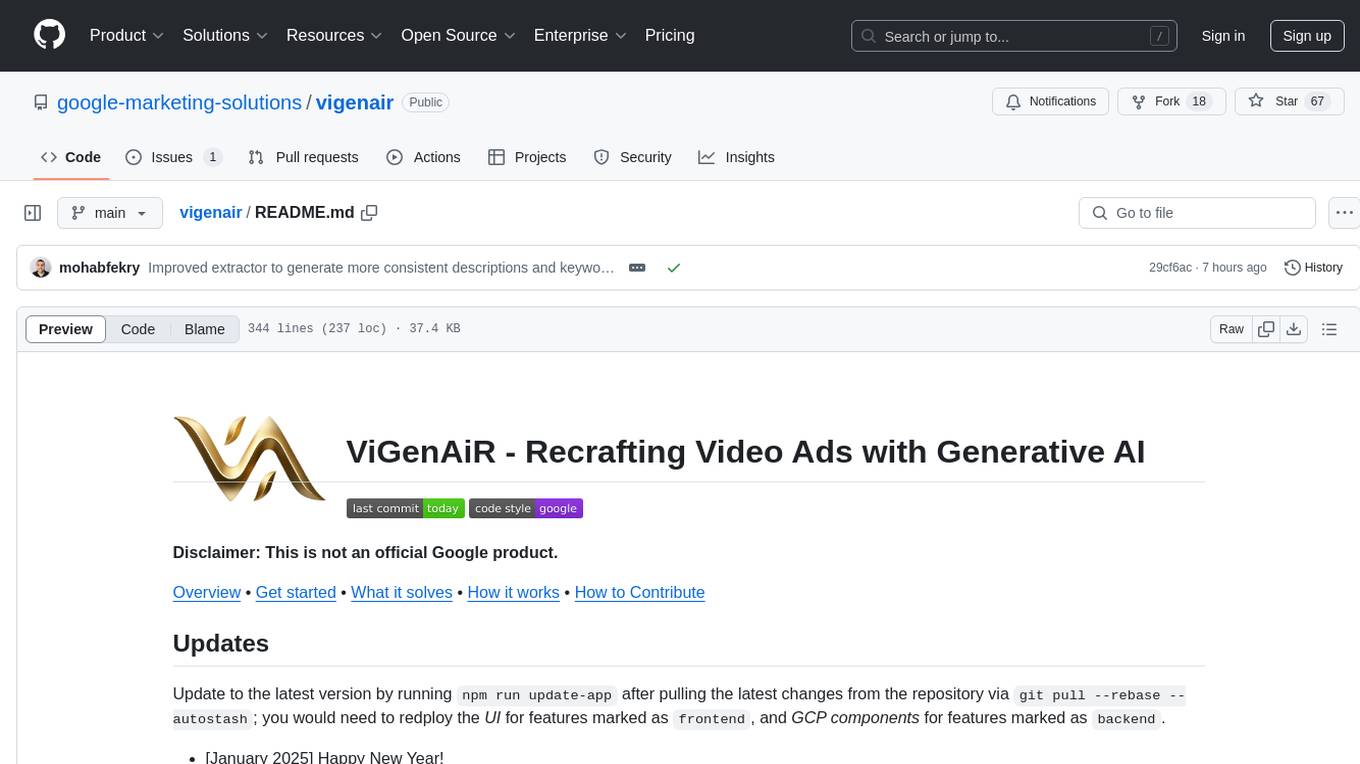Open mohabfekry author profile
Viewport: 1360px width, 764px height.
click(99, 267)
